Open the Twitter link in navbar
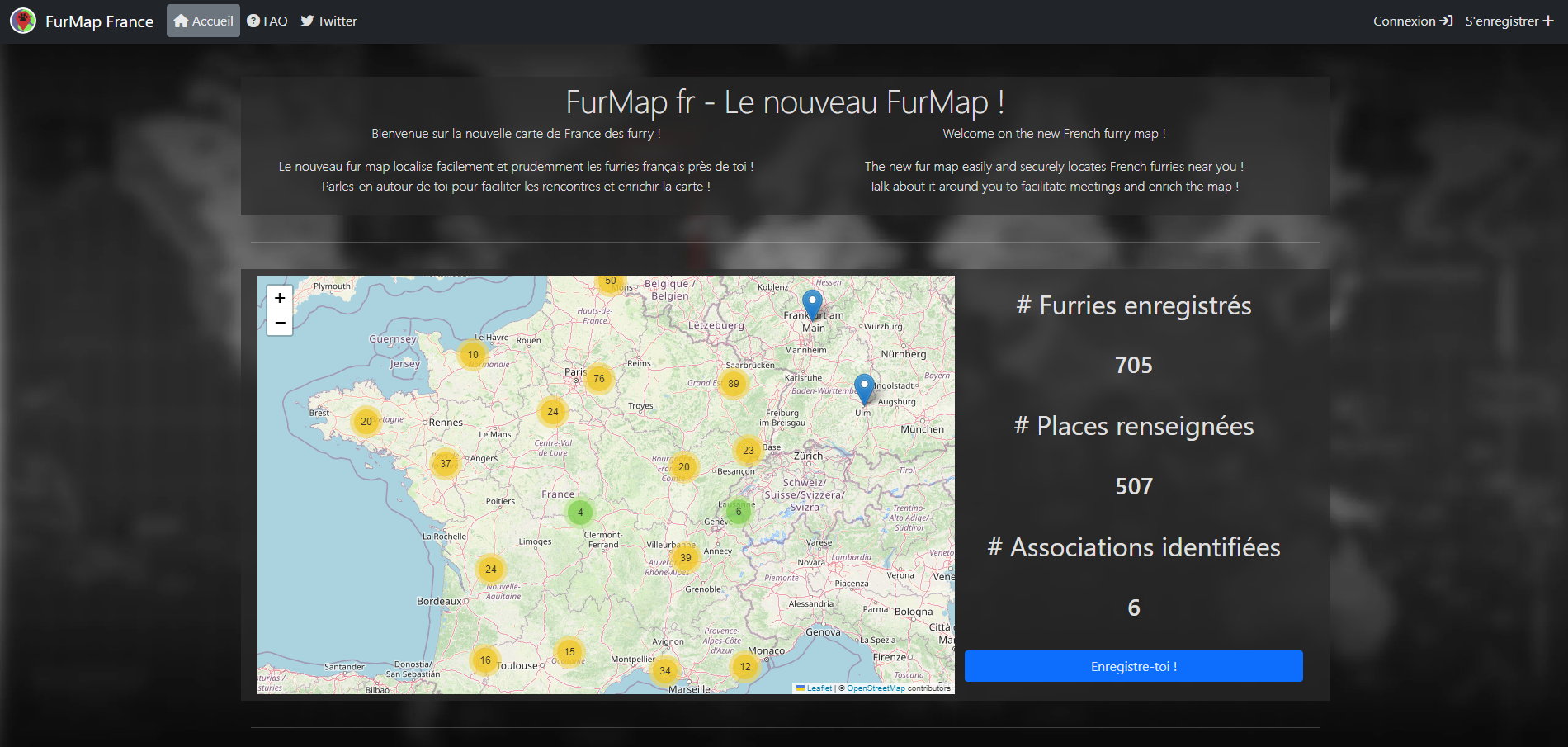 (x=328, y=21)
